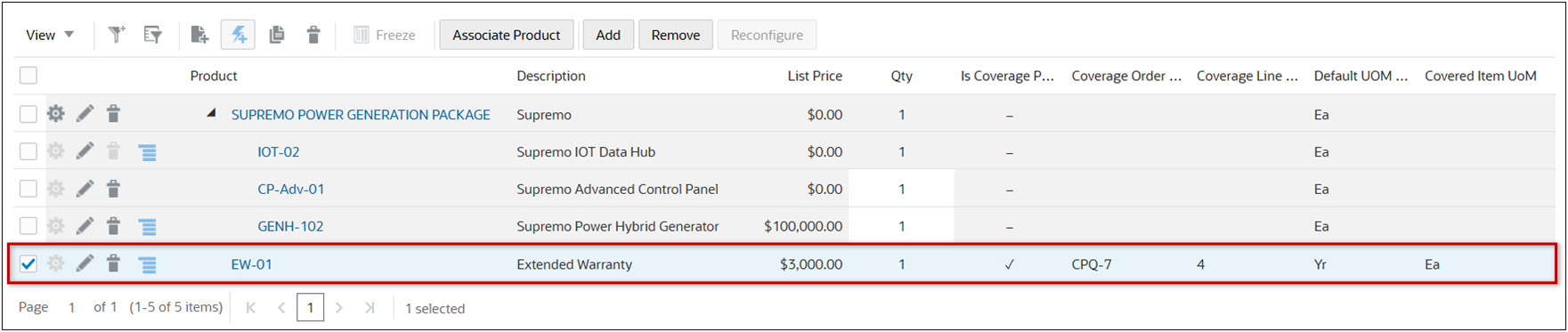Click the Add button

click(x=608, y=35)
